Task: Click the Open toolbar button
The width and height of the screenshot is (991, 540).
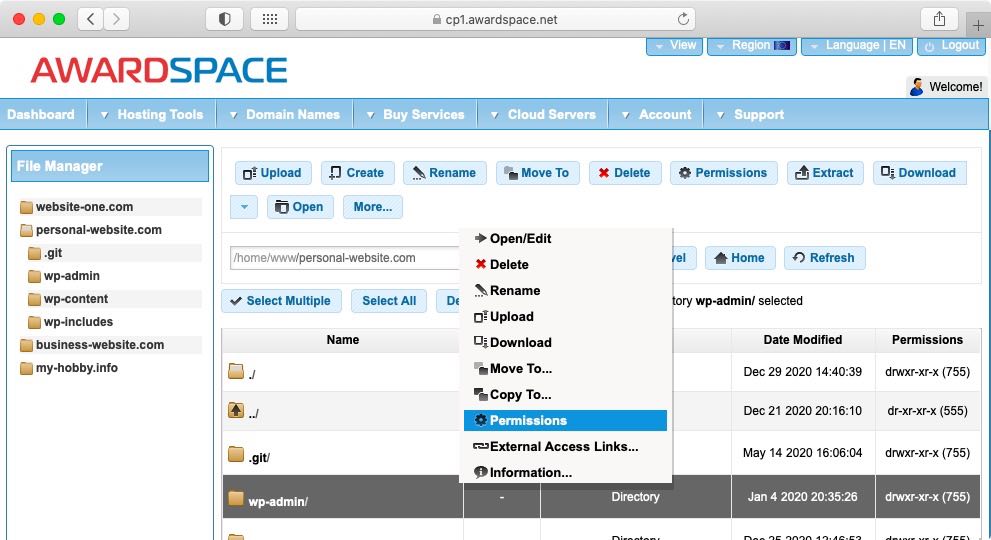Action: 300,207
